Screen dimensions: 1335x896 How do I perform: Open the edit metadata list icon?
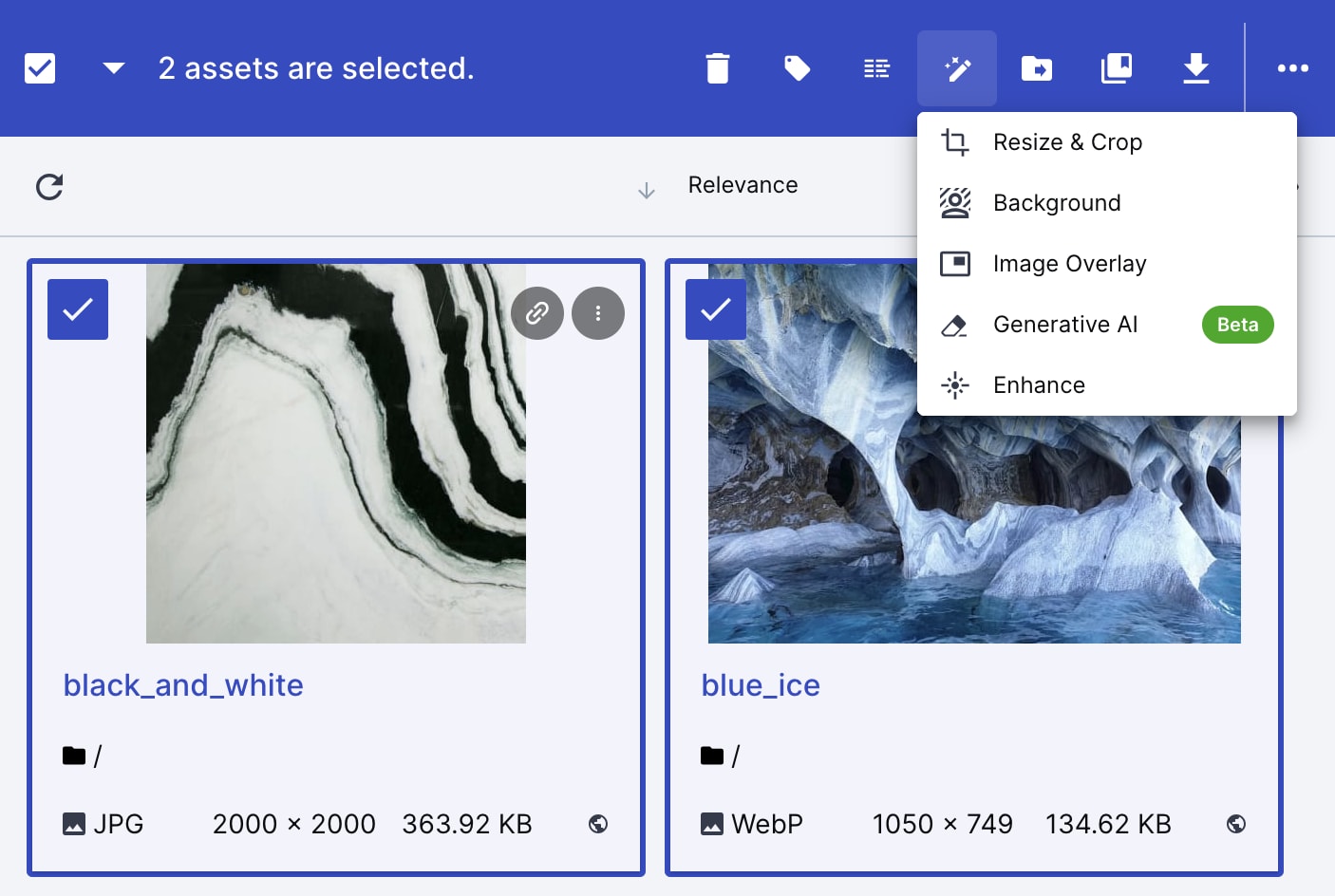point(877,68)
